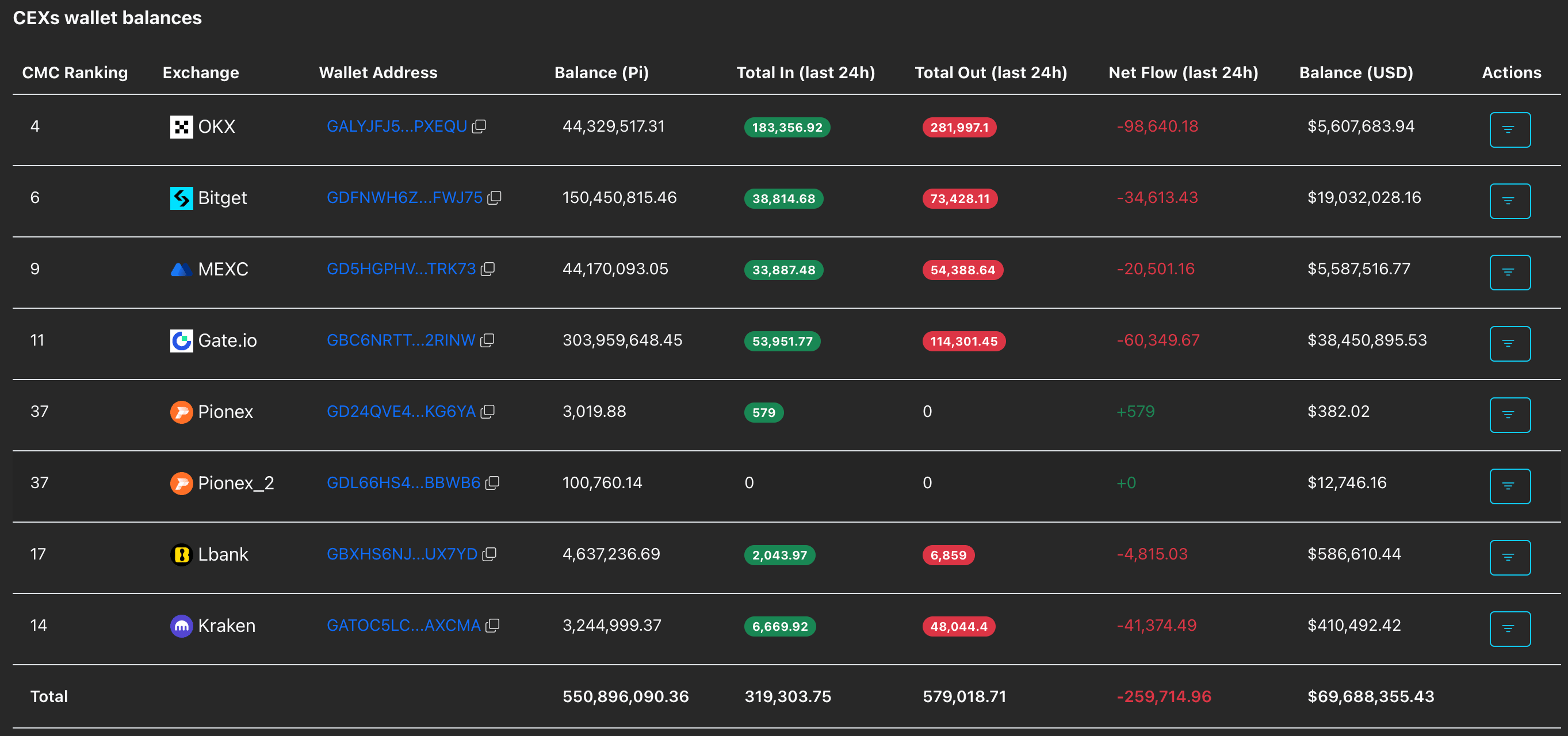The height and width of the screenshot is (736, 1568).
Task: Click the MEXC exchange logo
Action: coord(181,270)
